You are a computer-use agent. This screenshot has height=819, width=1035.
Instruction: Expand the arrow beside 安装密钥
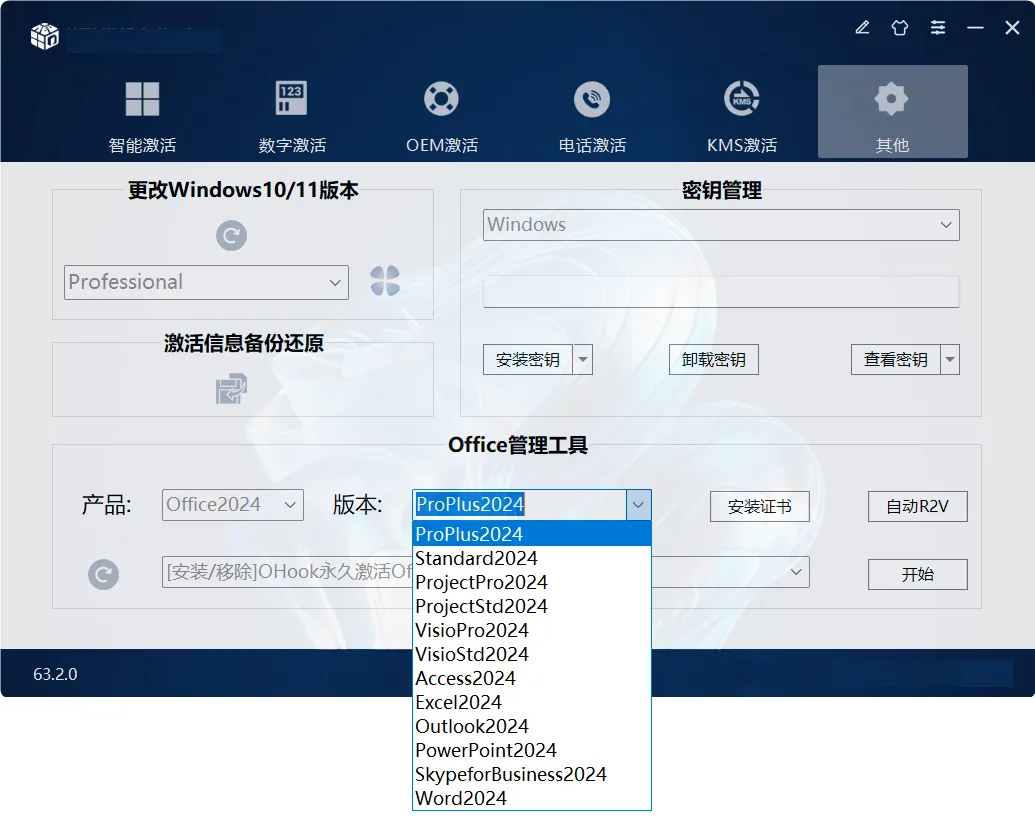tap(583, 360)
